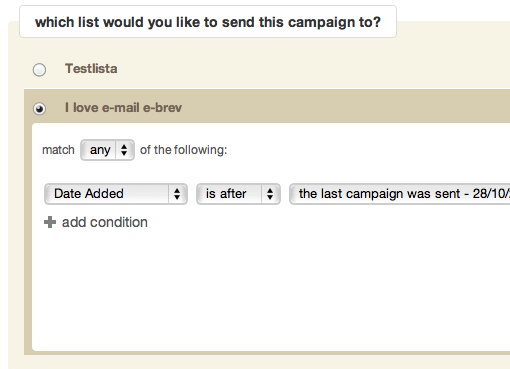
Task: Click the arrows icon on Date Added dropdown
Action: point(177,194)
